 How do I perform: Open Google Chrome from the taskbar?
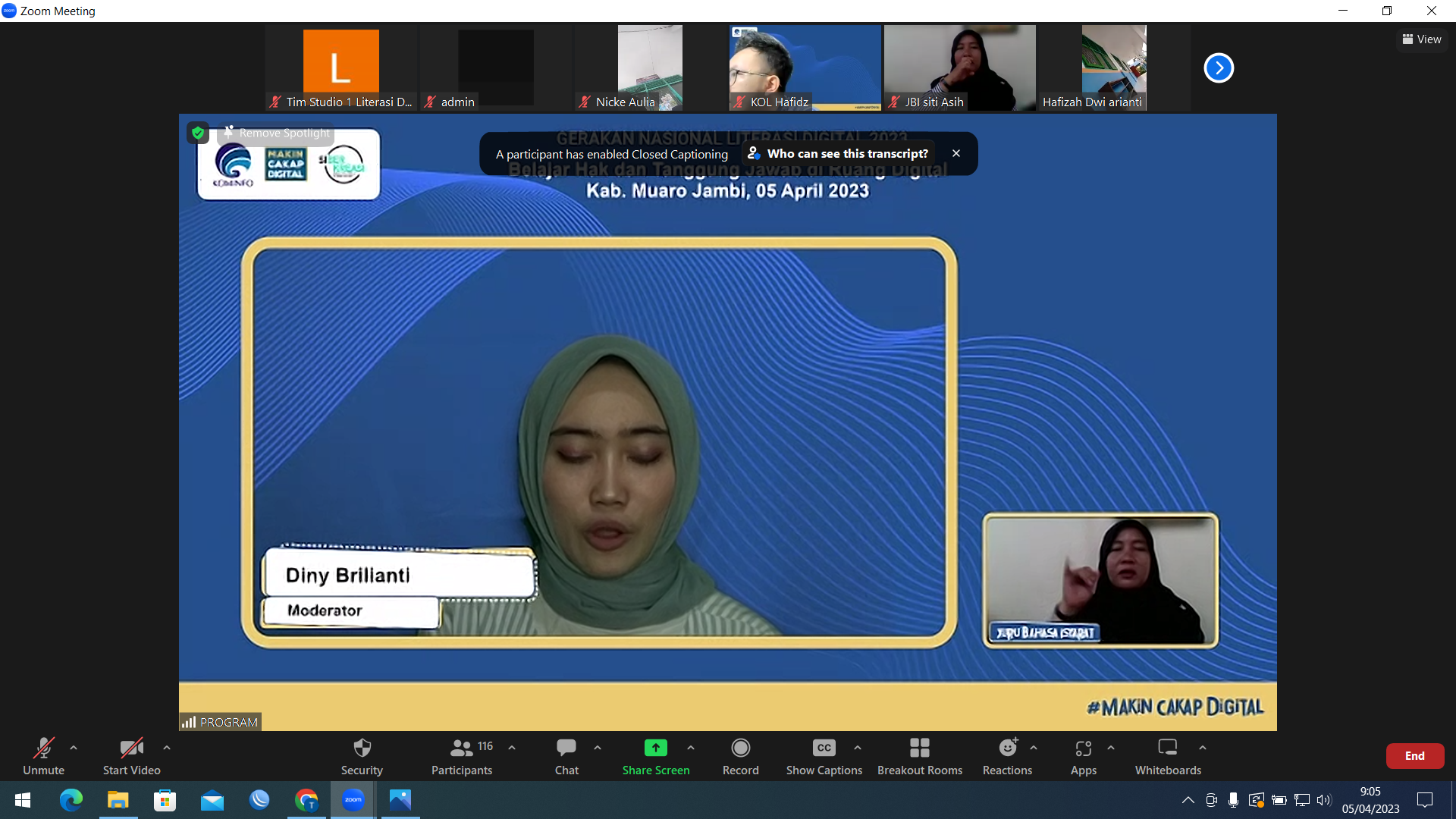click(x=306, y=800)
